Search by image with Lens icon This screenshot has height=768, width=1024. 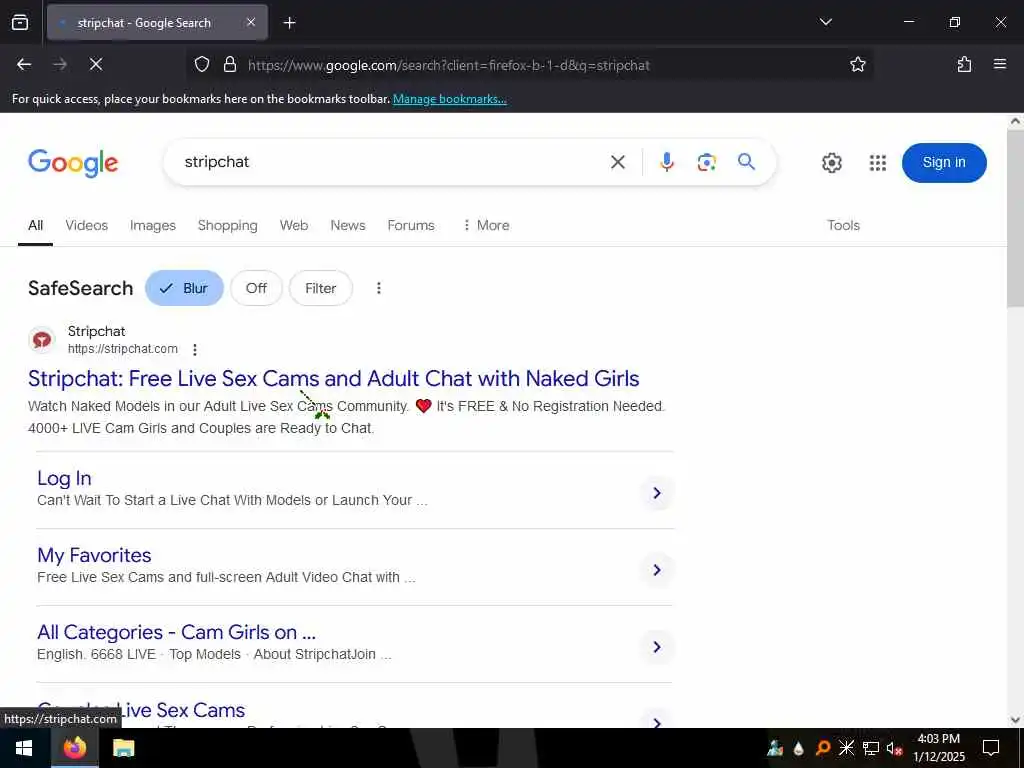click(707, 162)
